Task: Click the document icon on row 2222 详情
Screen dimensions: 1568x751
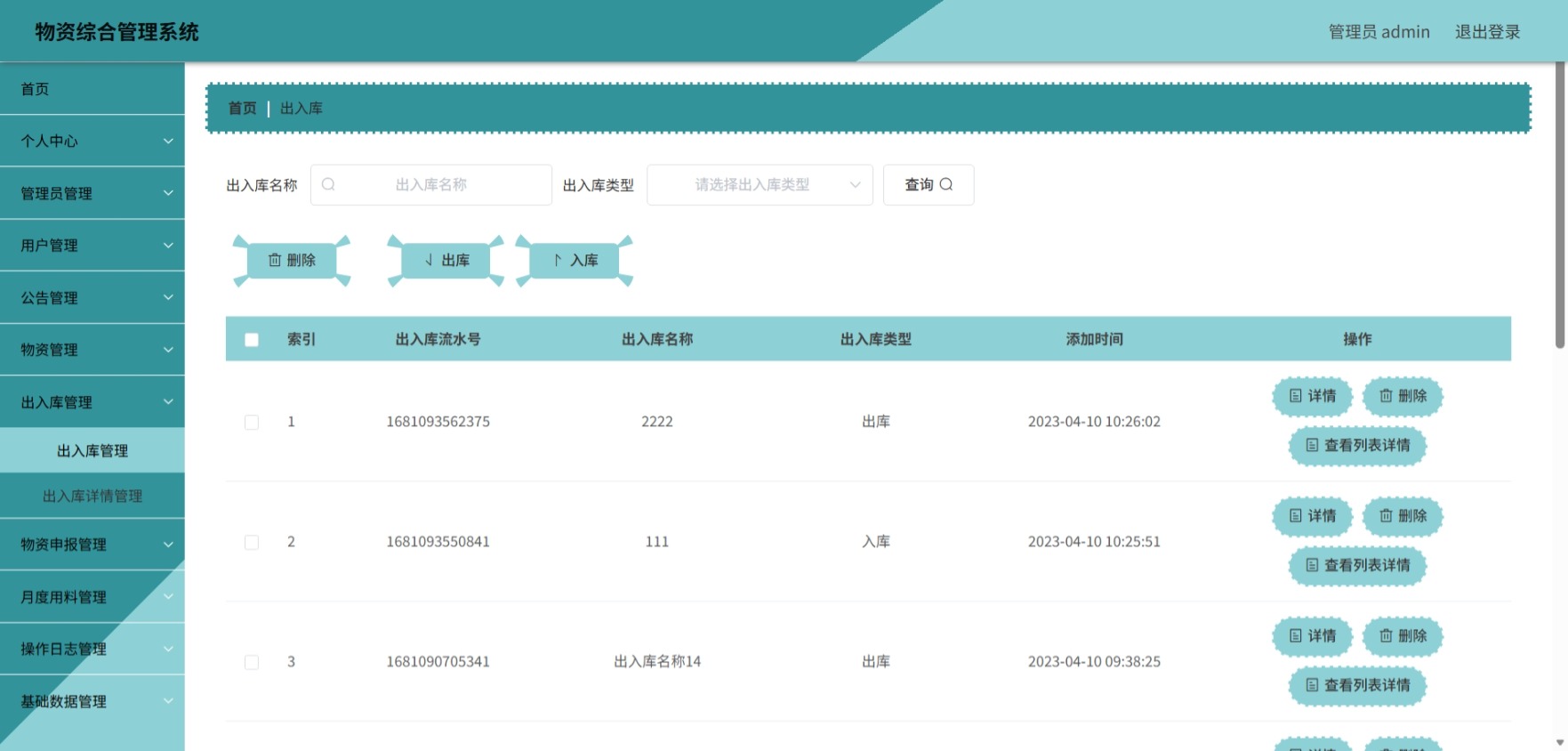Action: tap(1296, 396)
